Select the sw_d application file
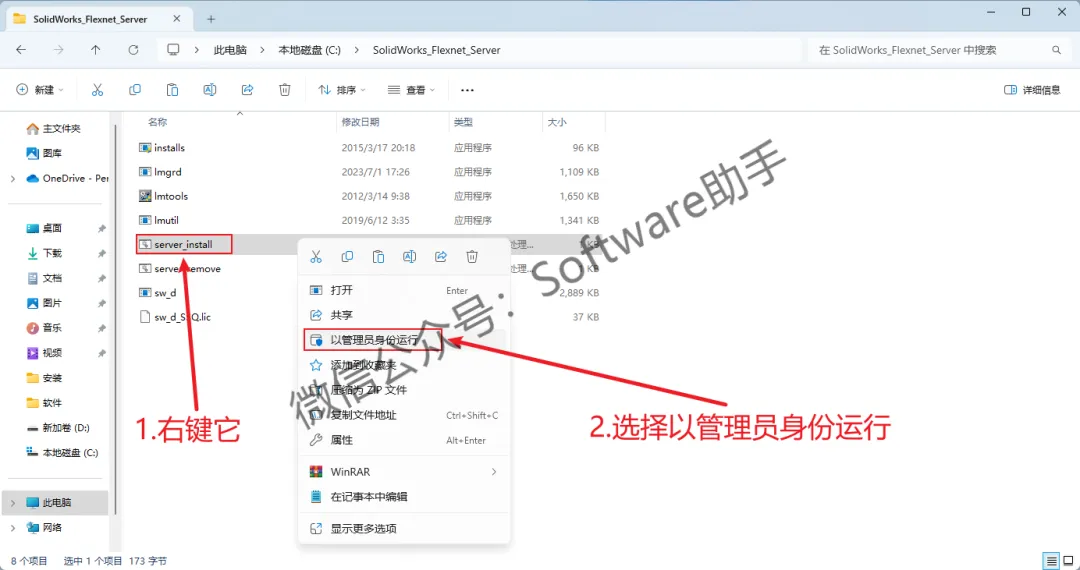1080x570 pixels. (165, 293)
